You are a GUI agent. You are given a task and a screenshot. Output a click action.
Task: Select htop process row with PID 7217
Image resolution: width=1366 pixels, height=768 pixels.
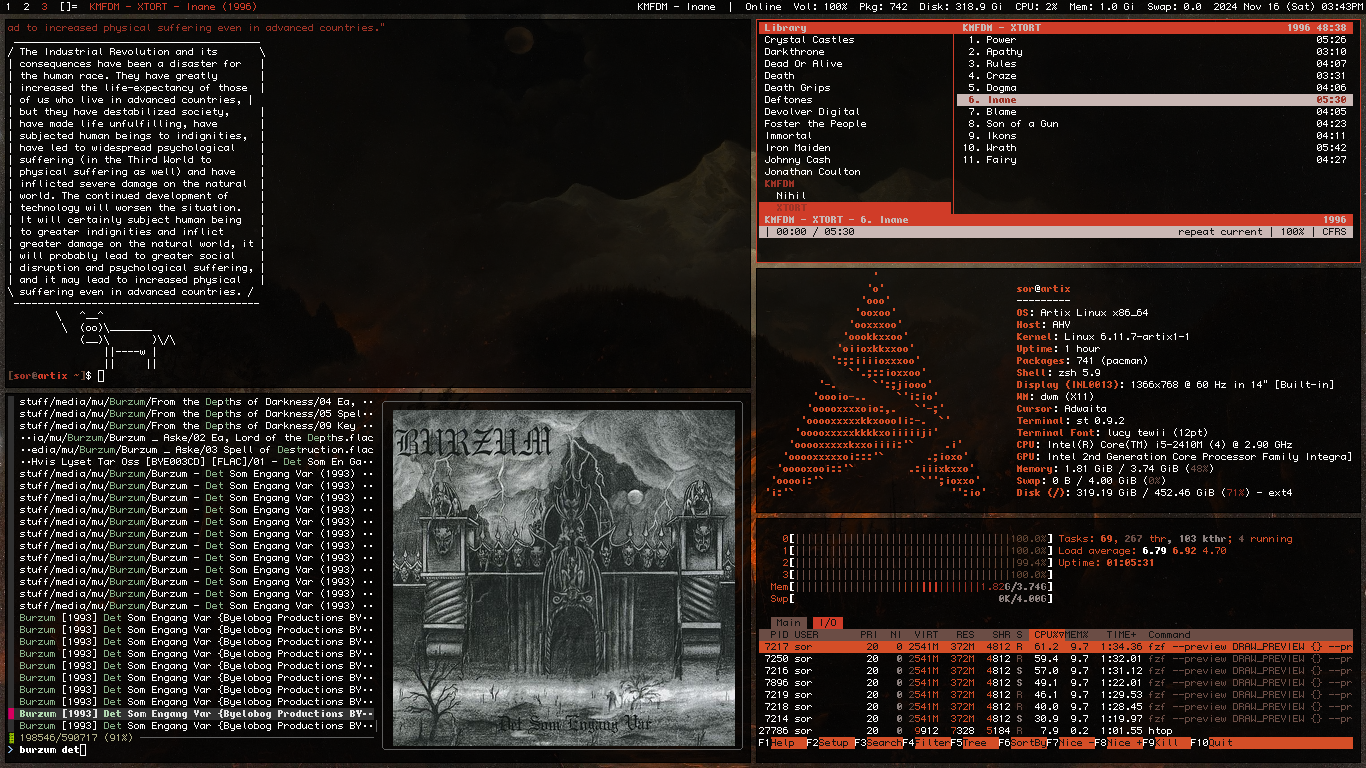1055,647
